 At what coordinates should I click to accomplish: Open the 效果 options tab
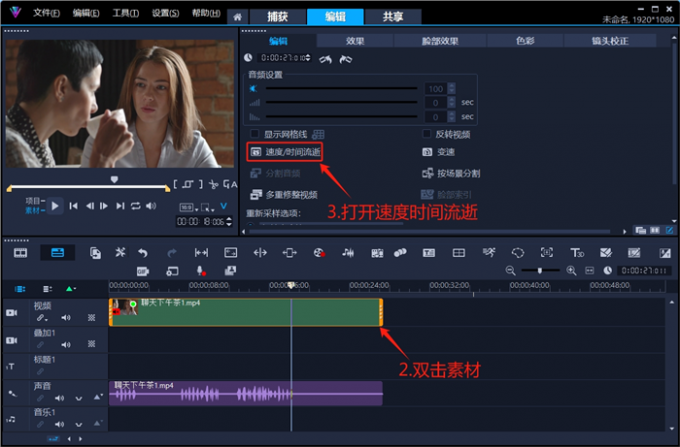coord(355,41)
